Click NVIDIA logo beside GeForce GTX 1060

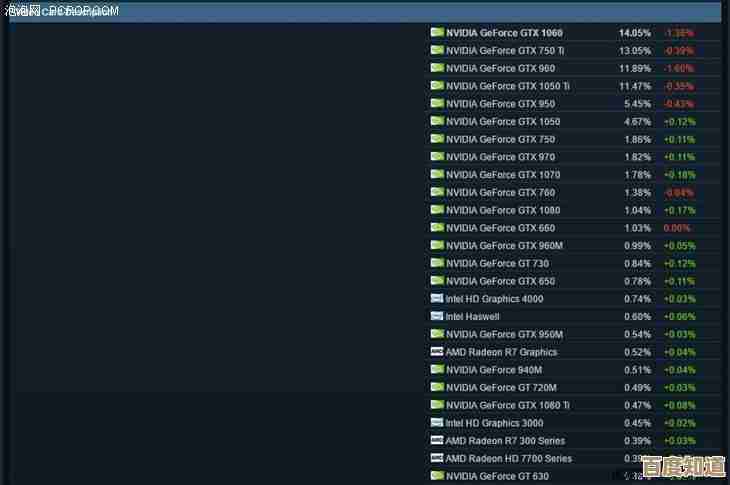[x=437, y=32]
